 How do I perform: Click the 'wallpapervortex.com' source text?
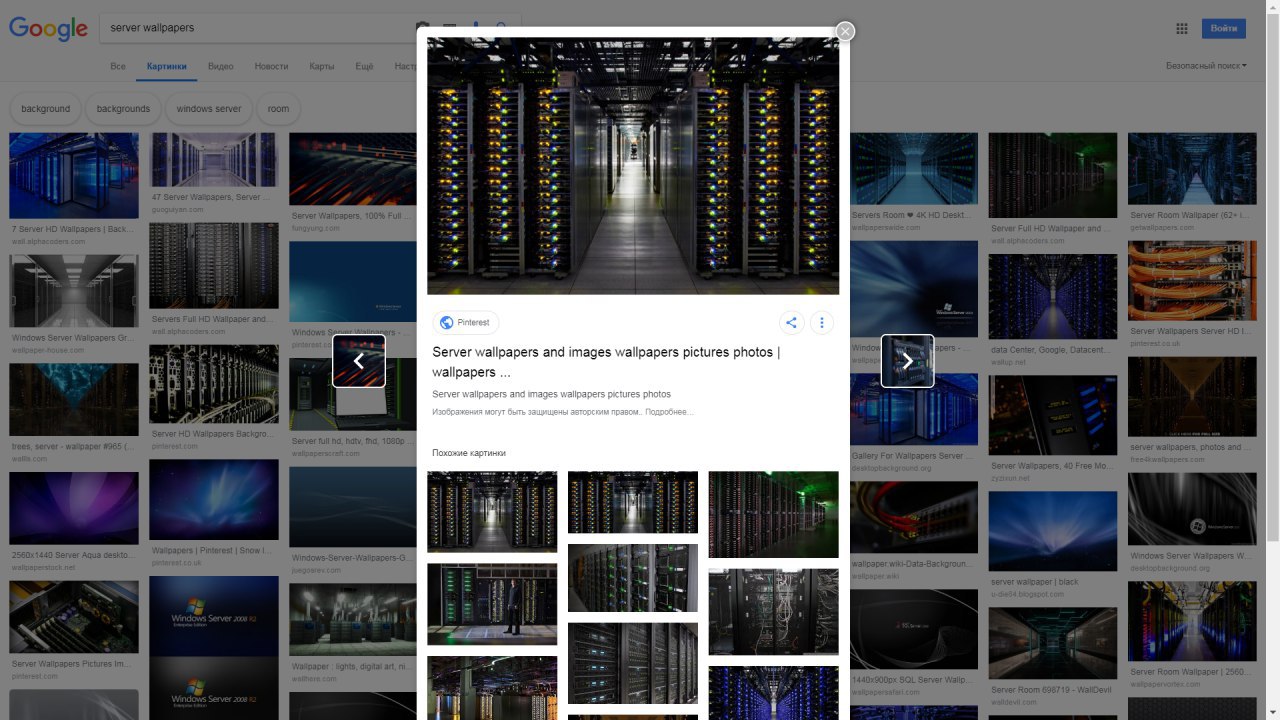[x=1165, y=684]
